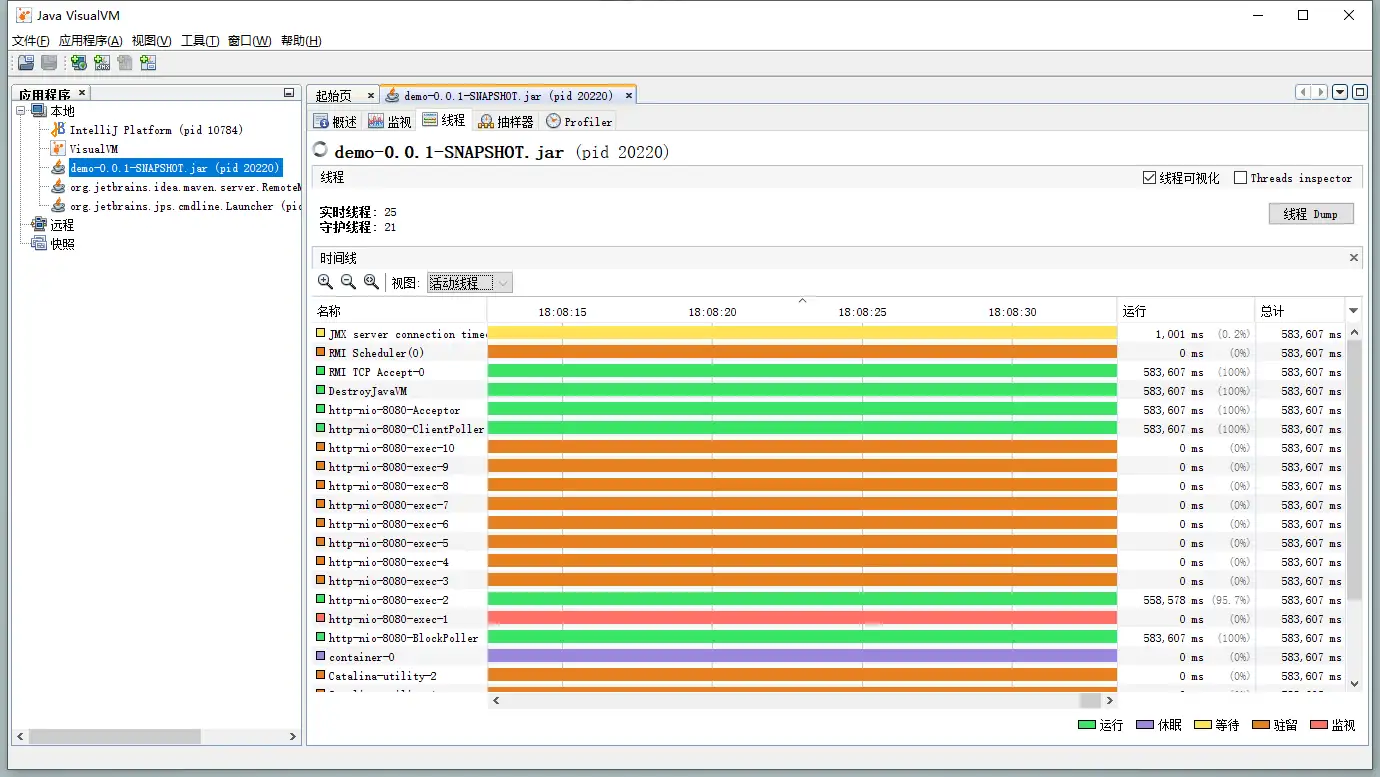Open the column selector arrow beside 总计
1380x777 pixels.
point(1354,311)
